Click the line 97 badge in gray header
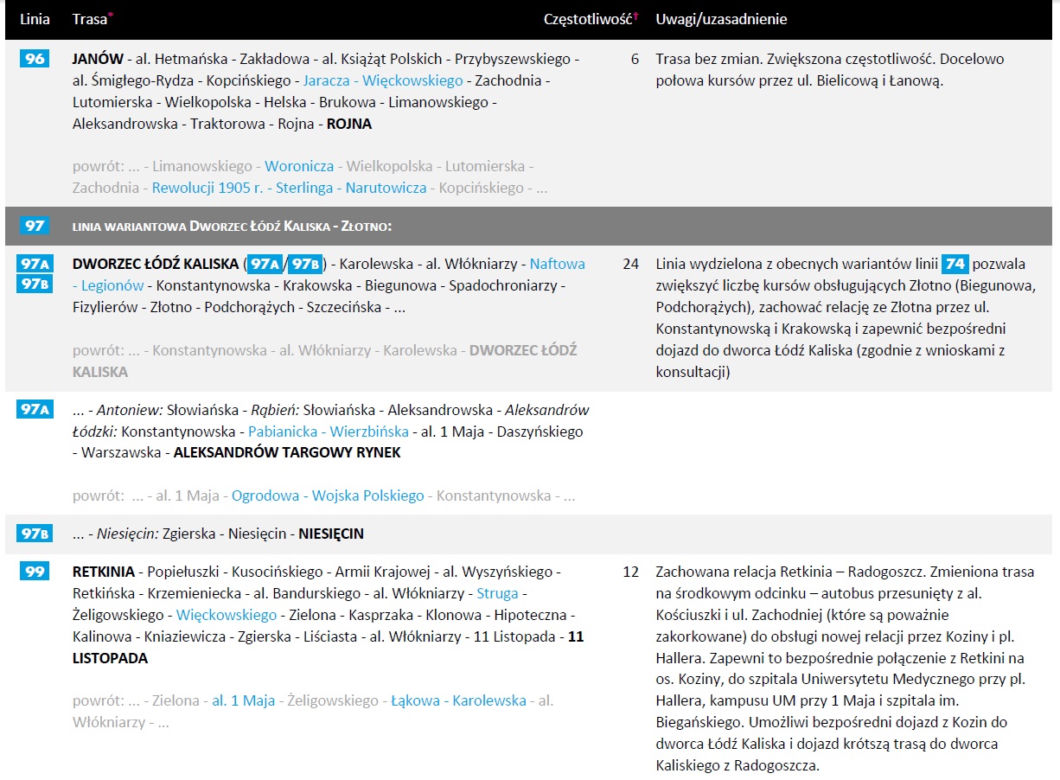 click(34, 226)
